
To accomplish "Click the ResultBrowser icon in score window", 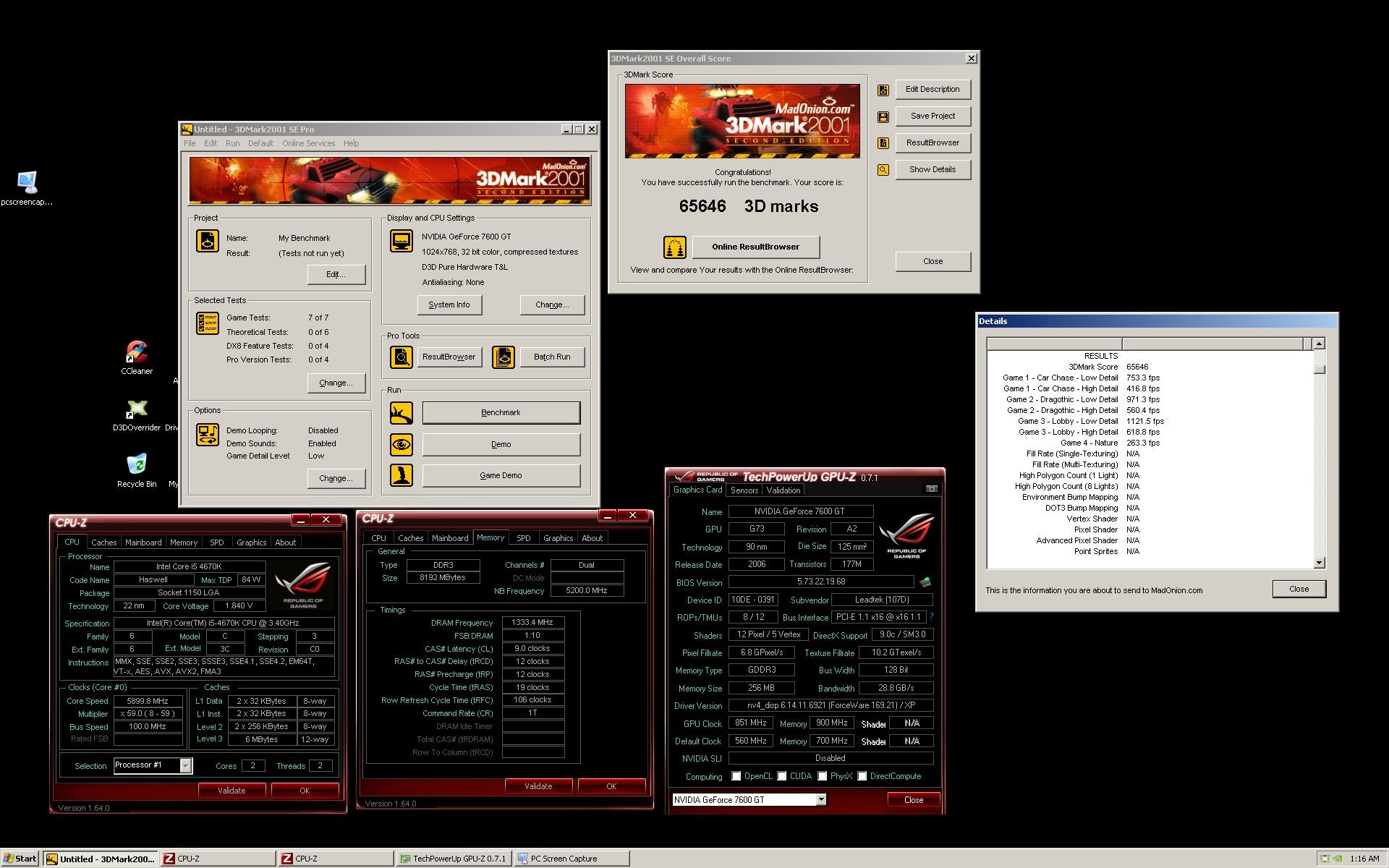I will click(883, 143).
